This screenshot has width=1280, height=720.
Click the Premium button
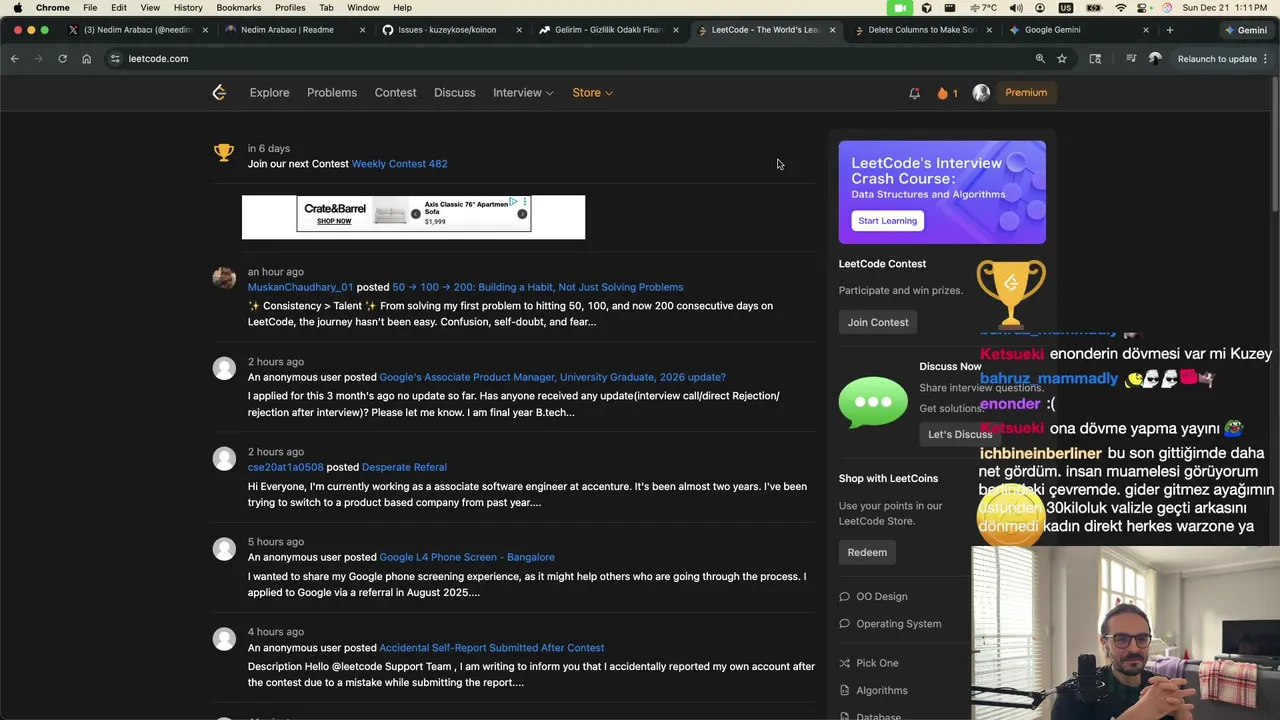pos(1026,93)
